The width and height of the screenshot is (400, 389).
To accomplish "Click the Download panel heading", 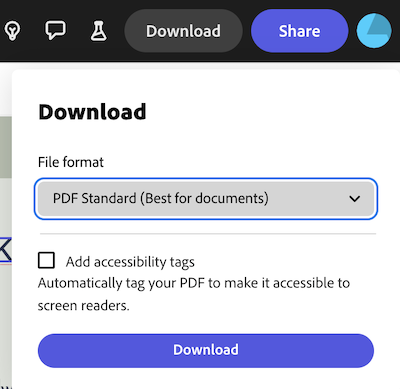I will tap(92, 112).
